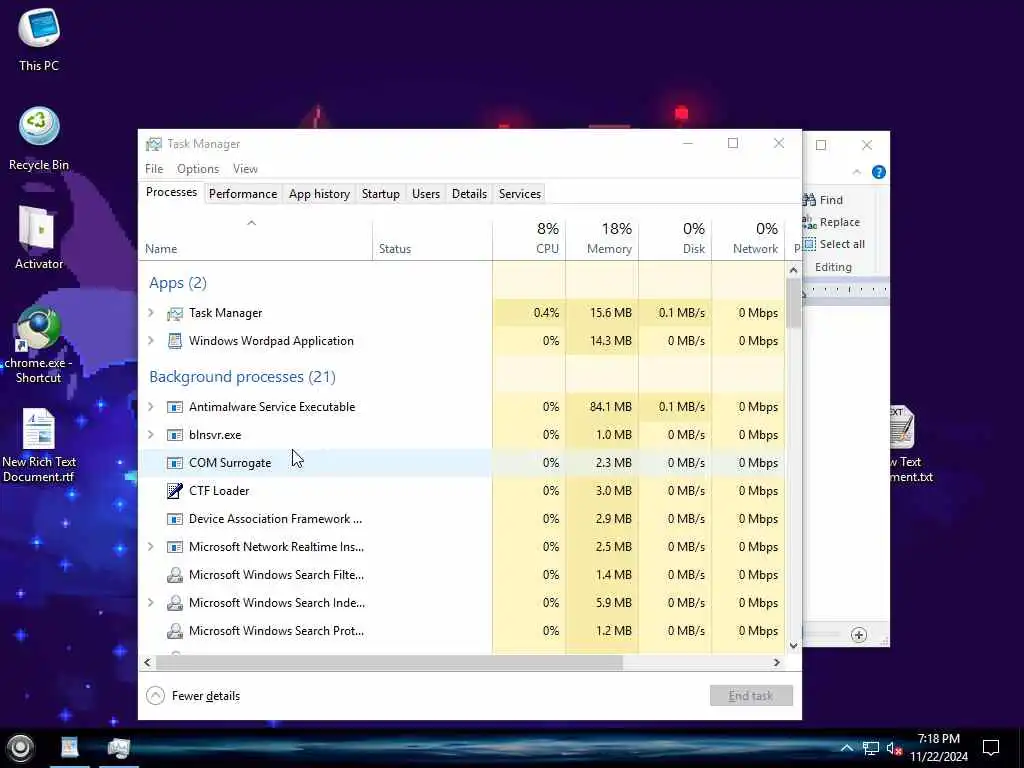1024x768 pixels.
Task: Open the notification center icon
Action: [x=991, y=748]
